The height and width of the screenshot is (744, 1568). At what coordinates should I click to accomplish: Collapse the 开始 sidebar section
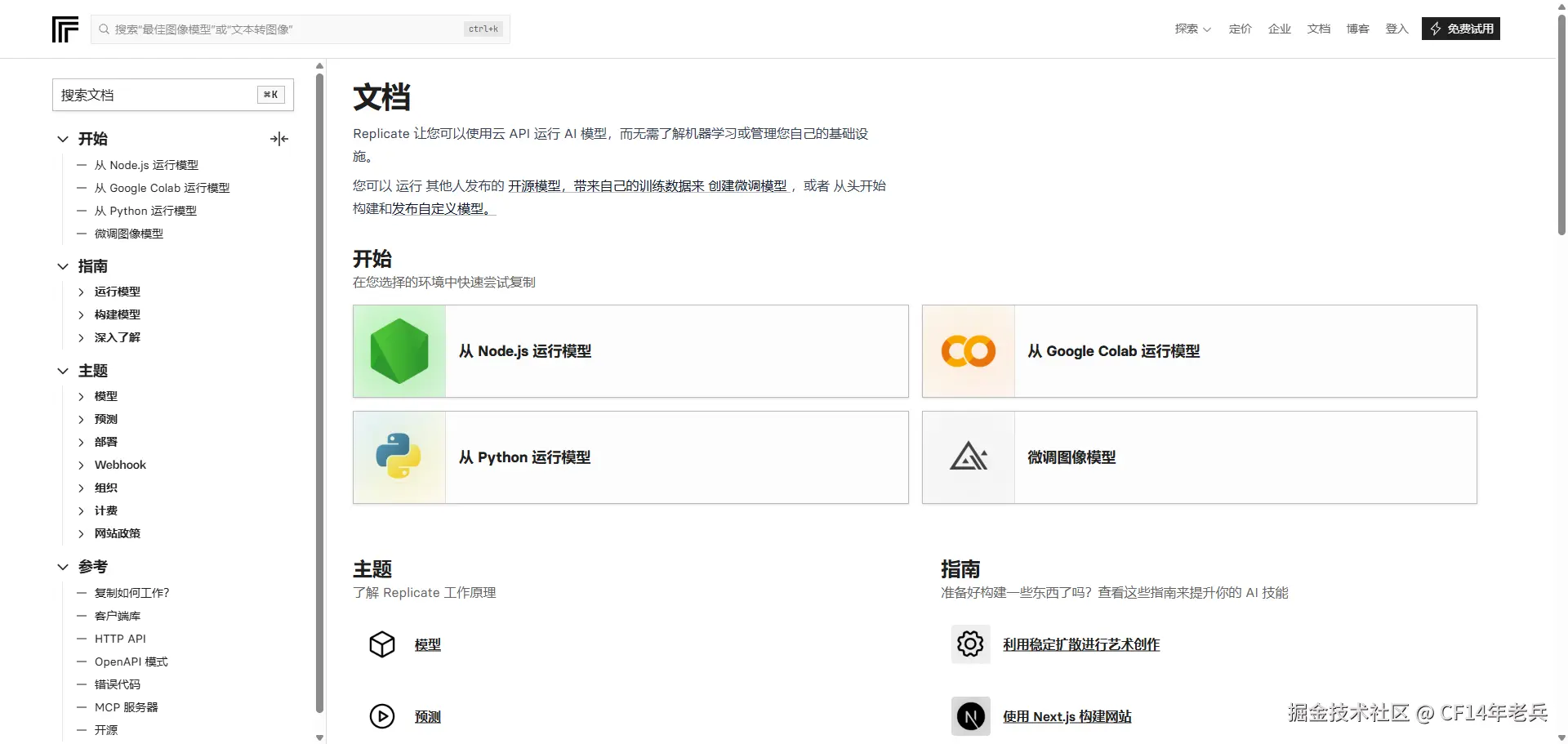pos(63,139)
